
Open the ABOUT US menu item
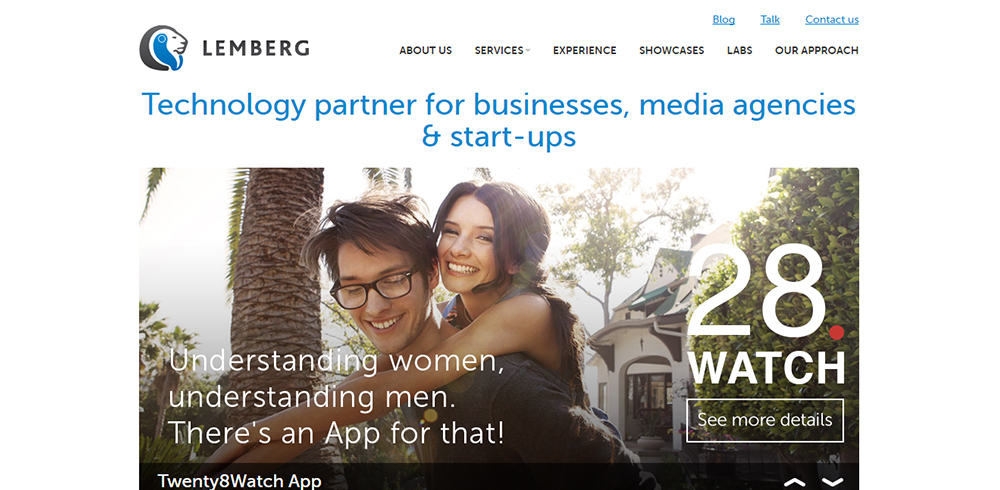click(425, 50)
